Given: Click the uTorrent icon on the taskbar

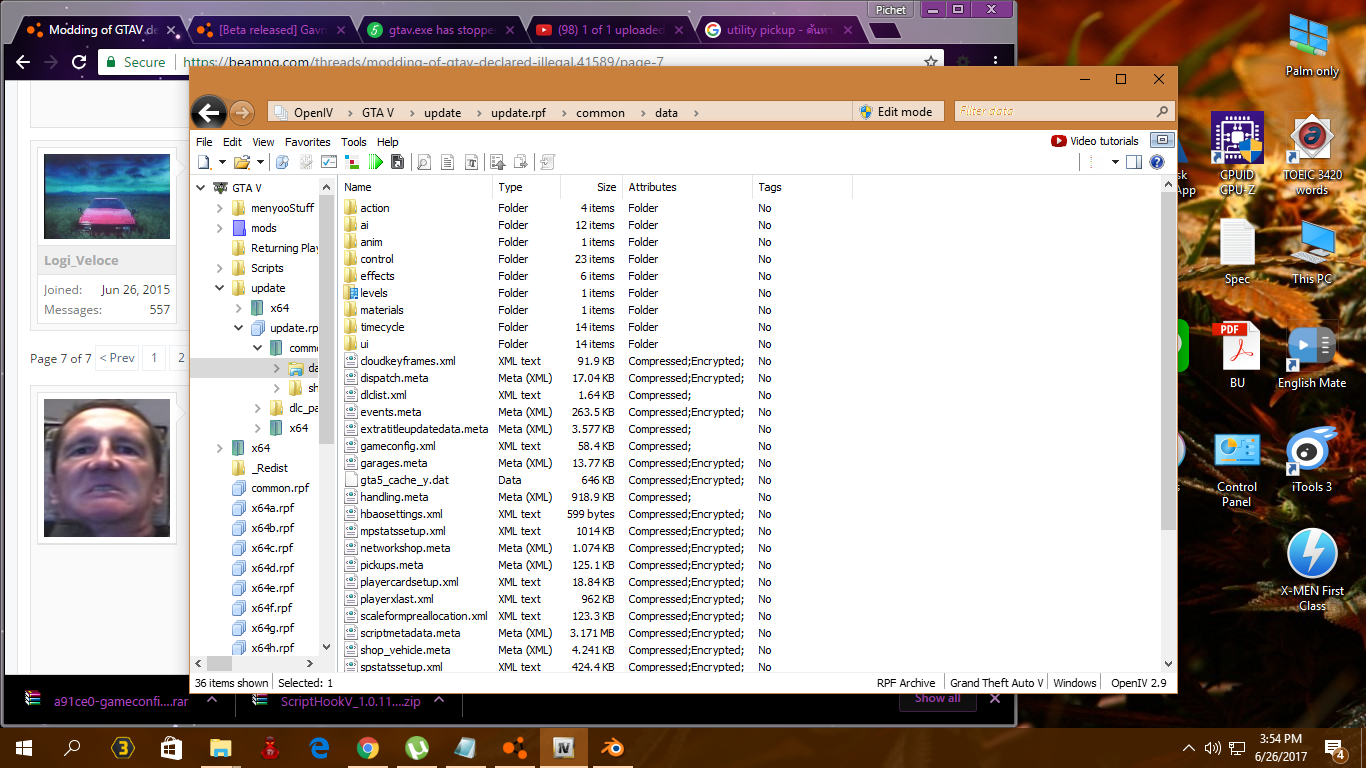Looking at the screenshot, I should click(416, 747).
